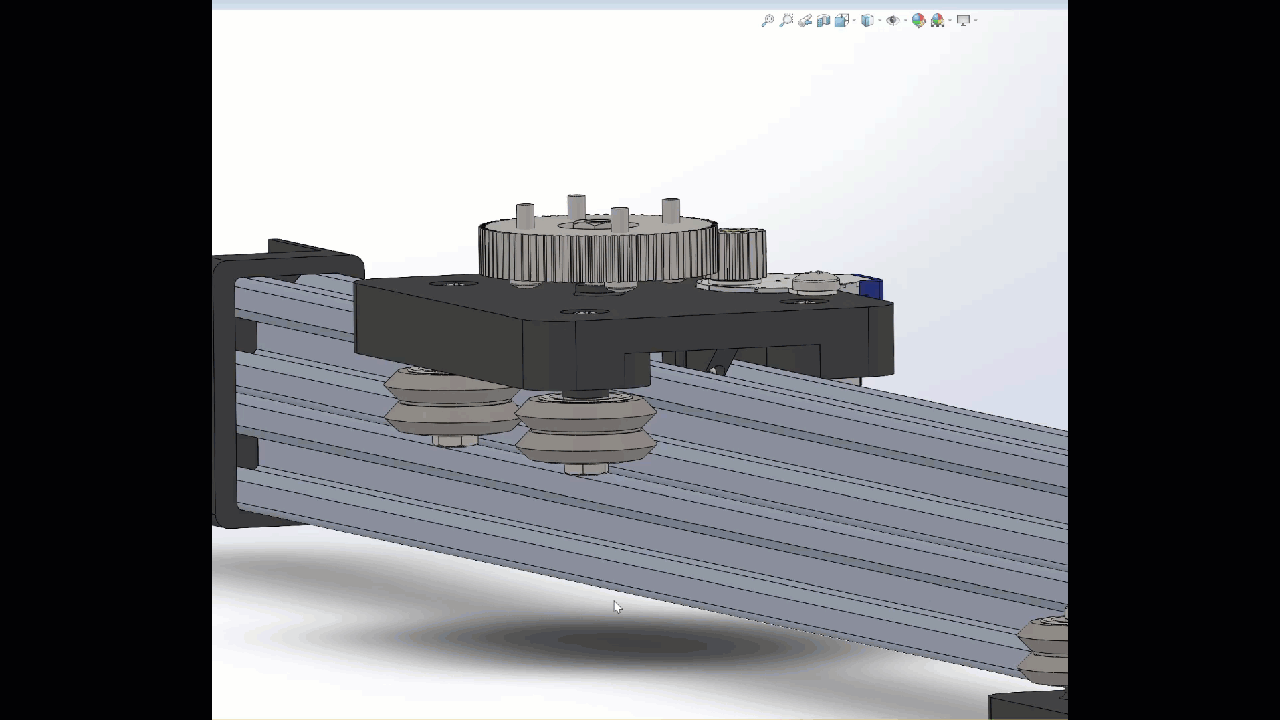Click the Zoom to Fit icon
Viewport: 1280px width, 720px height.
[x=768, y=20]
